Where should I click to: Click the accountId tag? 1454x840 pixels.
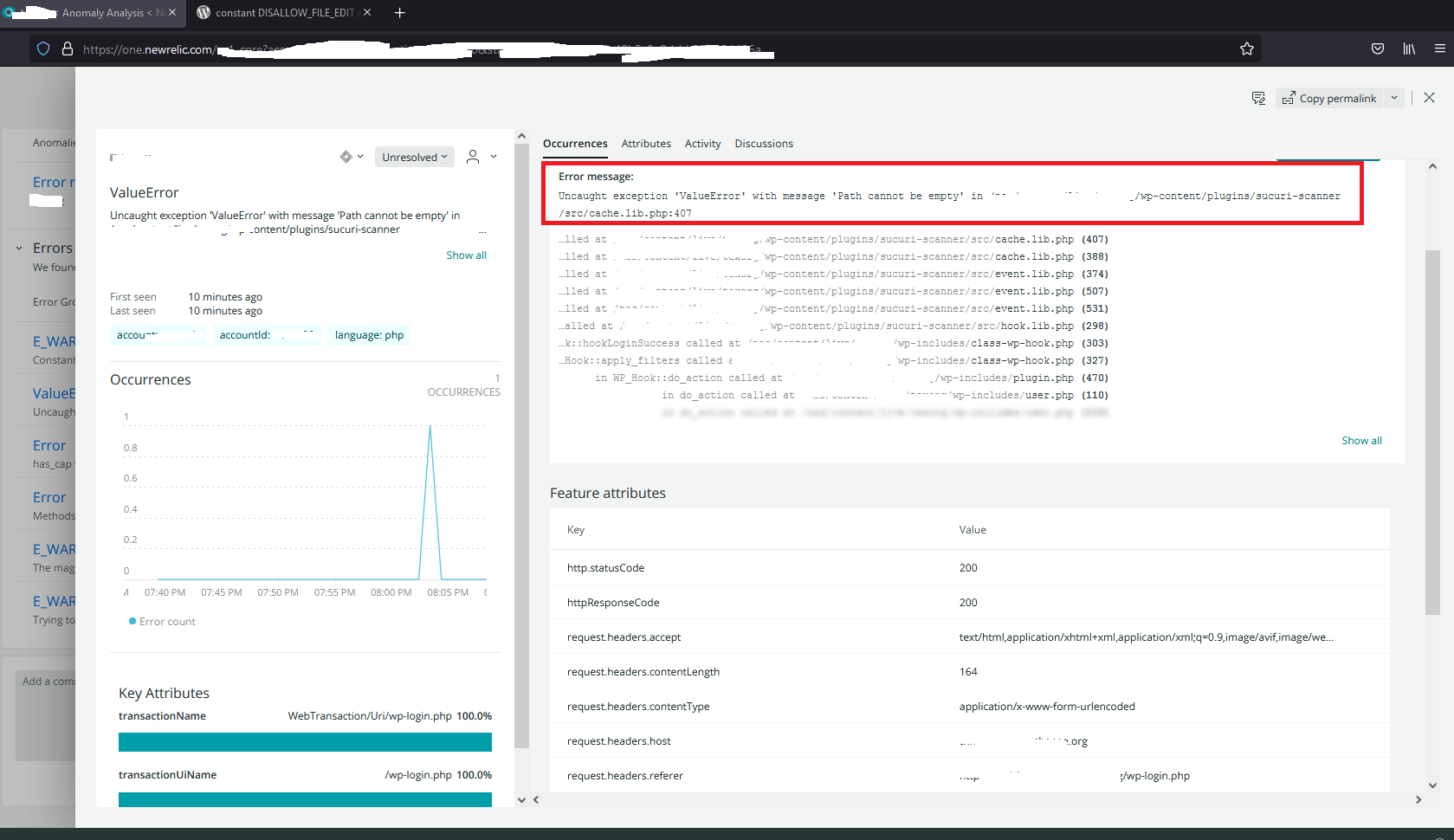pos(267,335)
